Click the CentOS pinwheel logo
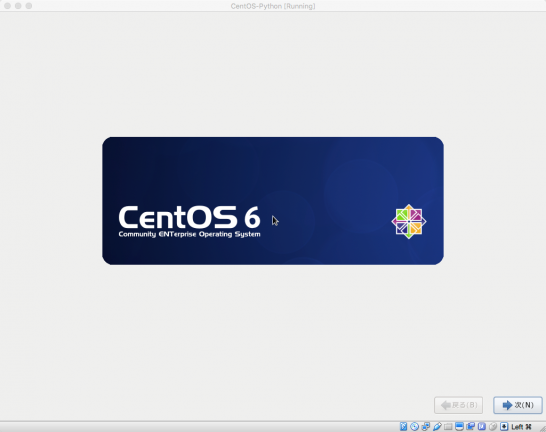The width and height of the screenshot is (546, 432). (409, 221)
